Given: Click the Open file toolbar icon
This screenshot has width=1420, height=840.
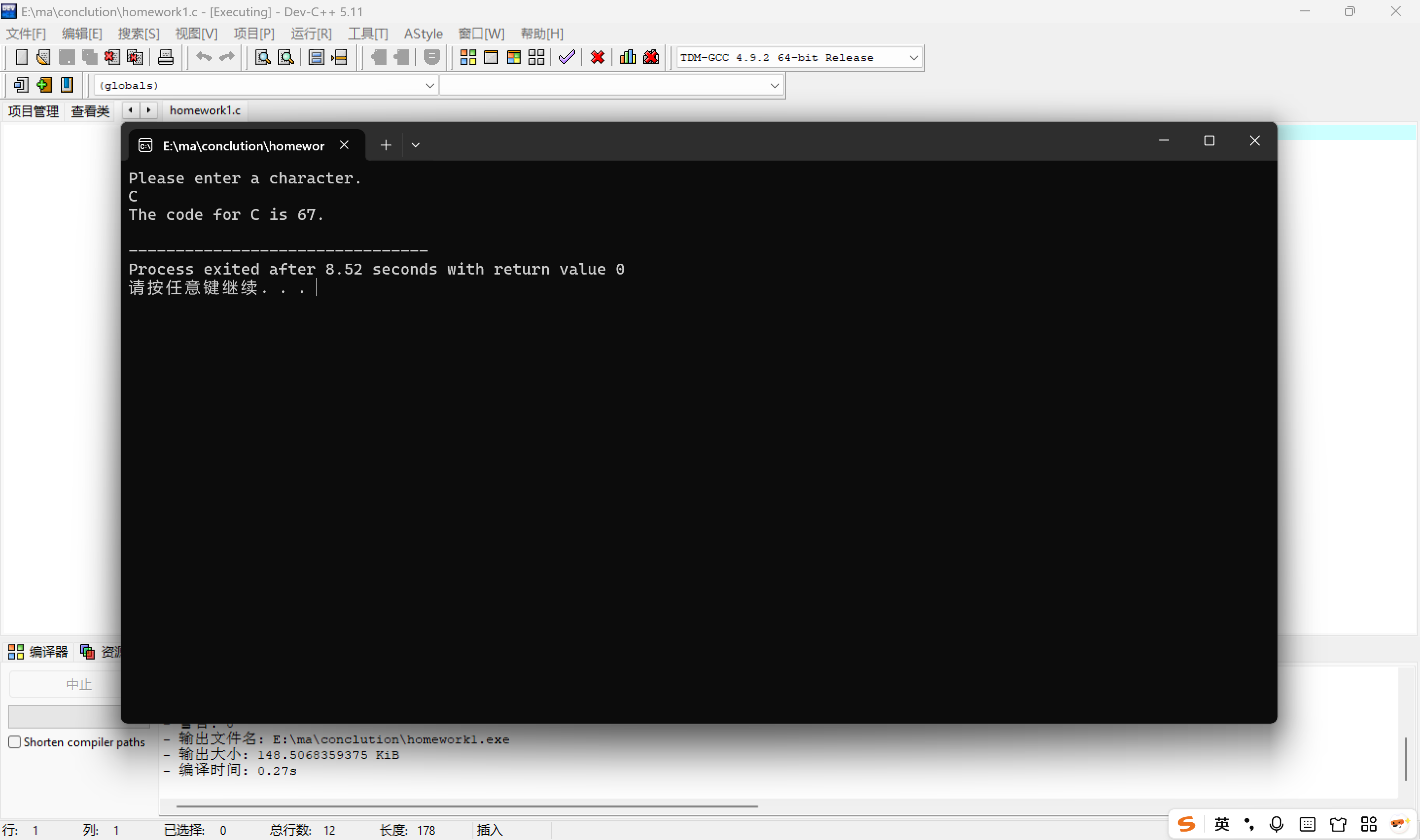Looking at the screenshot, I should (x=43, y=57).
